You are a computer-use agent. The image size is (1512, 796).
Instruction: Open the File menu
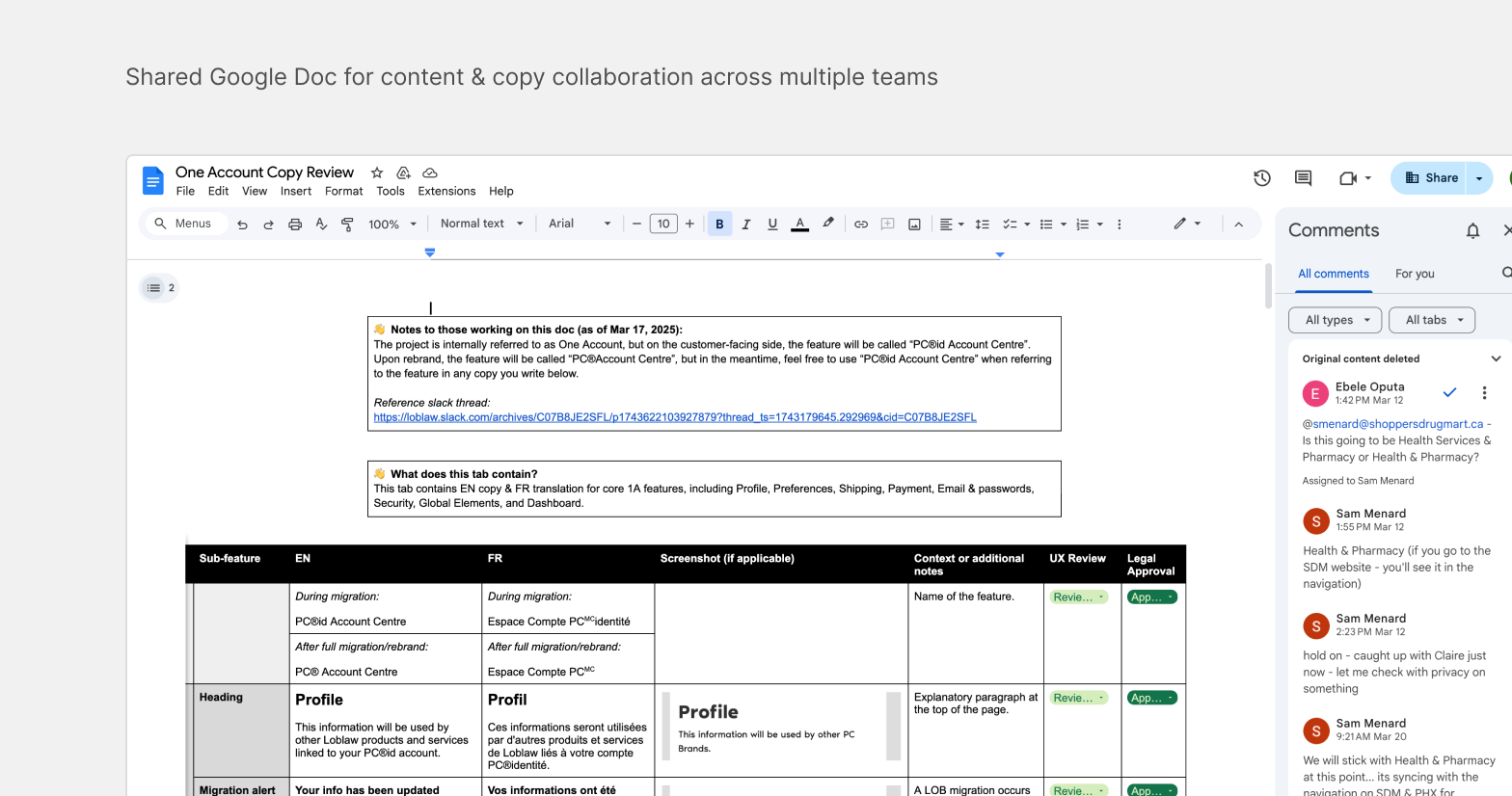tap(185, 191)
